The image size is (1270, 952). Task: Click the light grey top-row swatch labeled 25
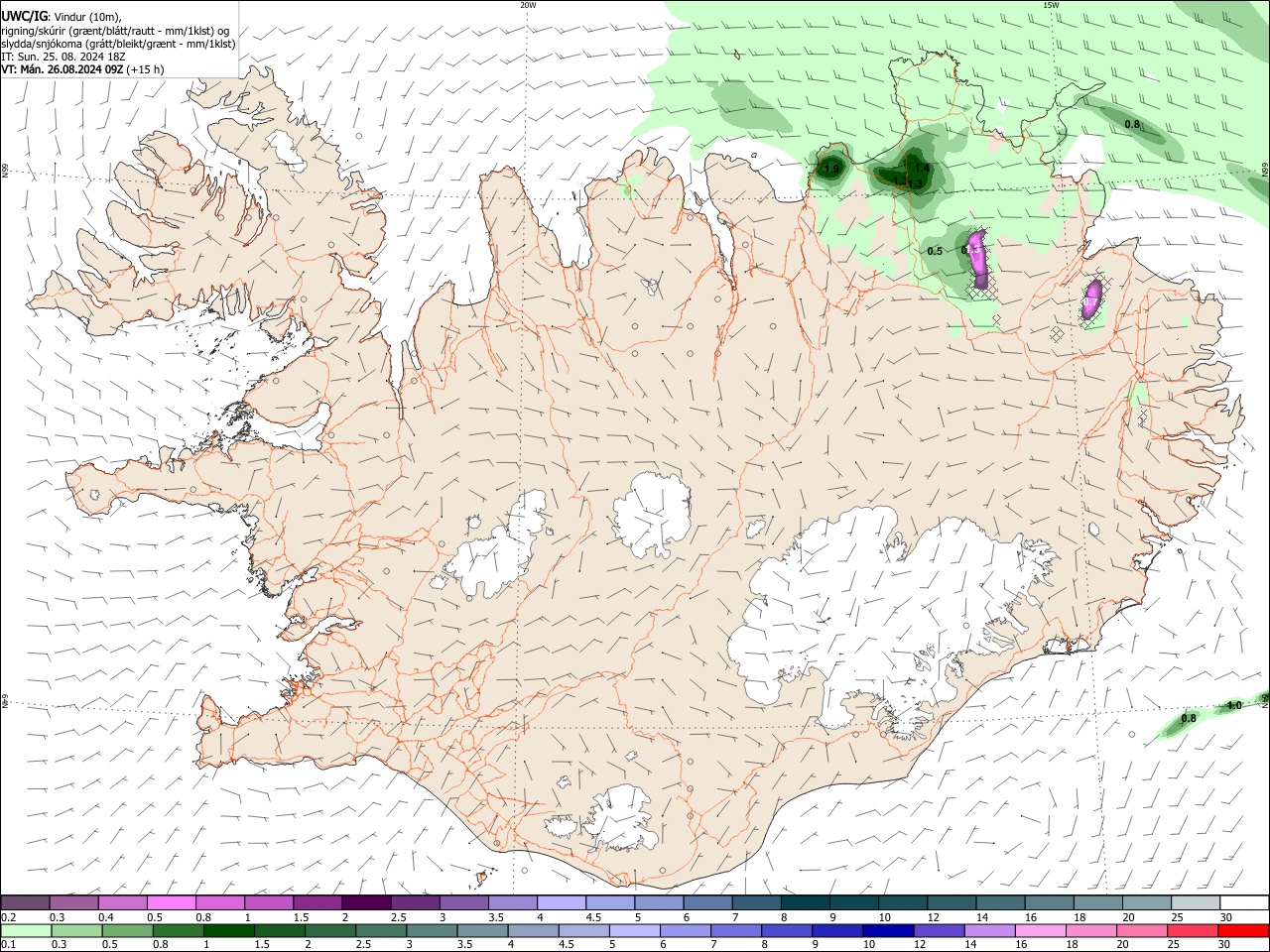tap(1194, 903)
